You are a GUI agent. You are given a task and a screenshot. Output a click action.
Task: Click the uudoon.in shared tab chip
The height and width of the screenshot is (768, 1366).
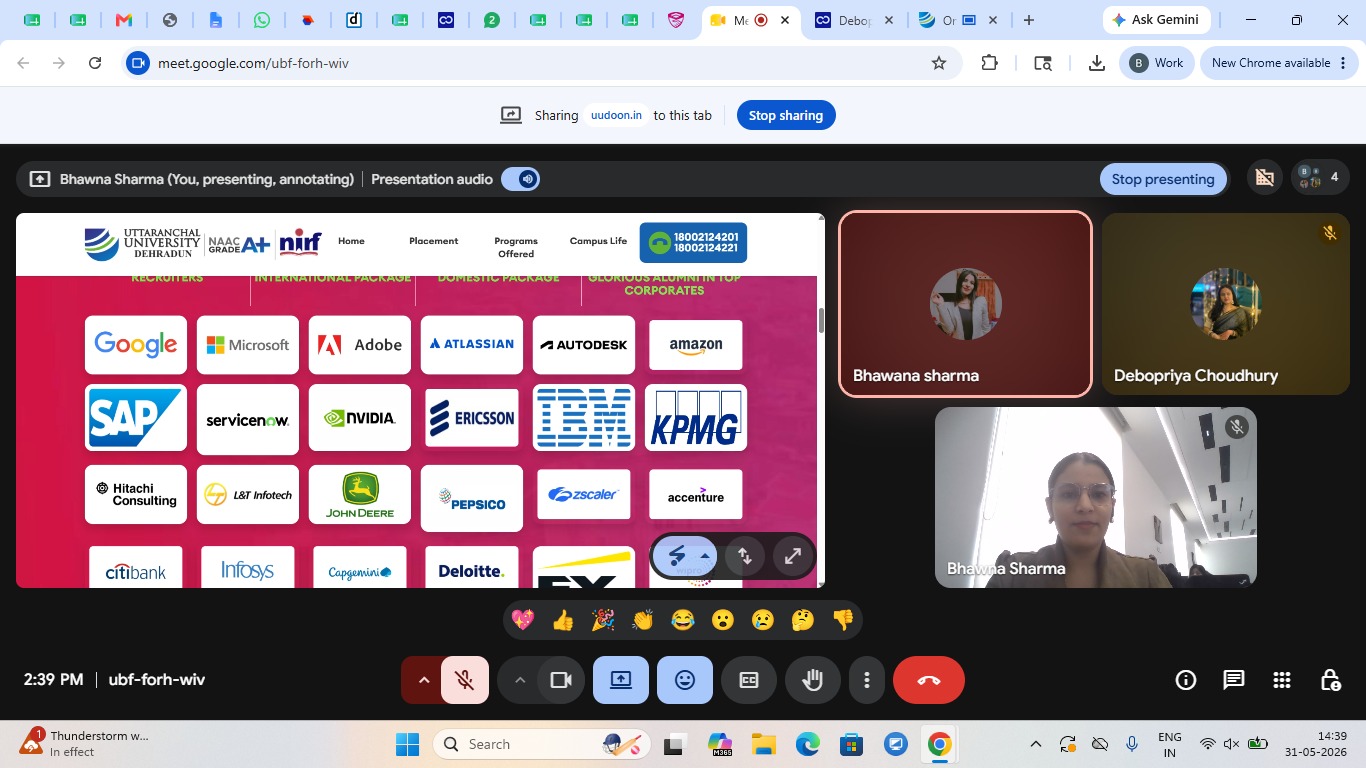coord(616,115)
